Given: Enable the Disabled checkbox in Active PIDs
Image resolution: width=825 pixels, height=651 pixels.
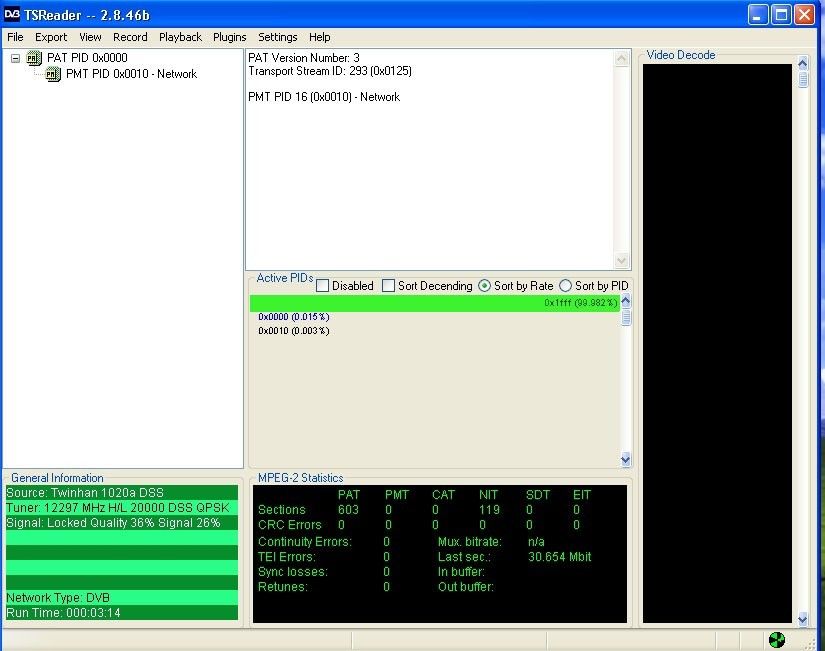Looking at the screenshot, I should pos(323,286).
